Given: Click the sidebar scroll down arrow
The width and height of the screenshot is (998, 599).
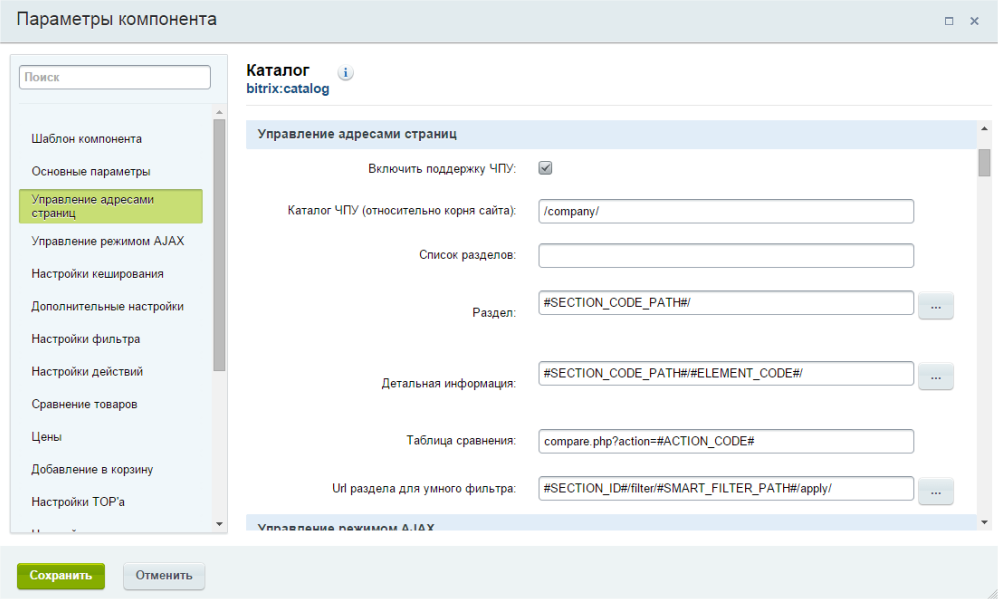Looking at the screenshot, I should click(x=220, y=523).
